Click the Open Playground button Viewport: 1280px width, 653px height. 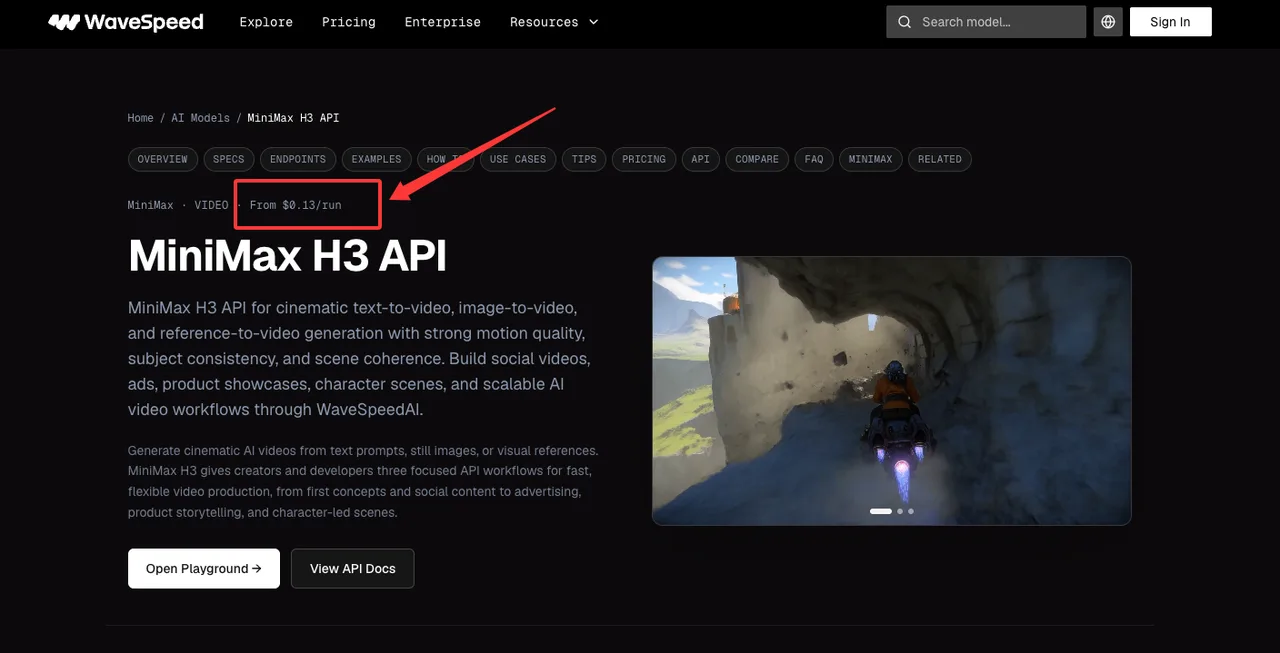coord(204,568)
